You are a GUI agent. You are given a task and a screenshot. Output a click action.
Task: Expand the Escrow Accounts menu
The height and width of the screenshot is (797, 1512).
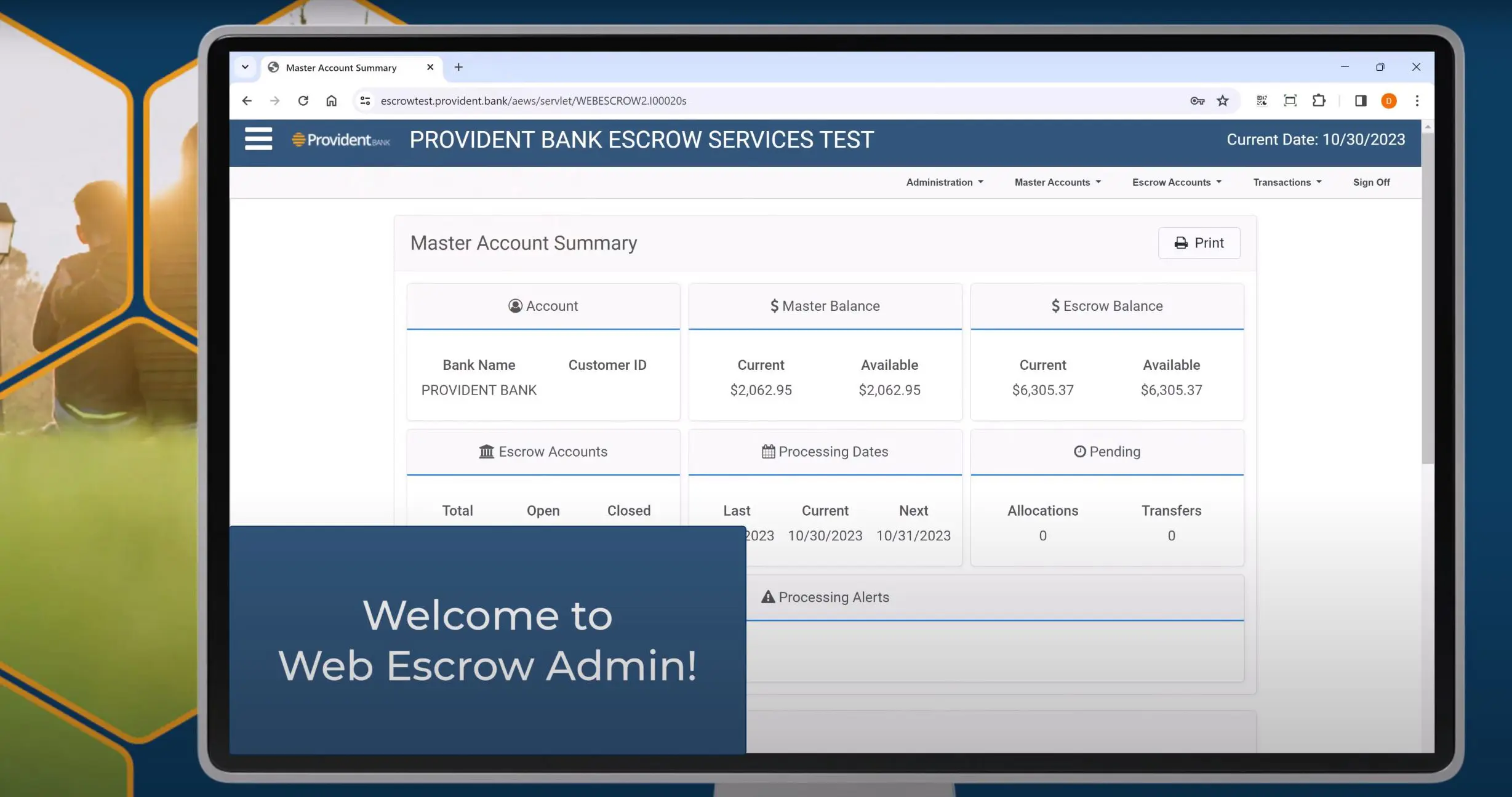(1177, 182)
